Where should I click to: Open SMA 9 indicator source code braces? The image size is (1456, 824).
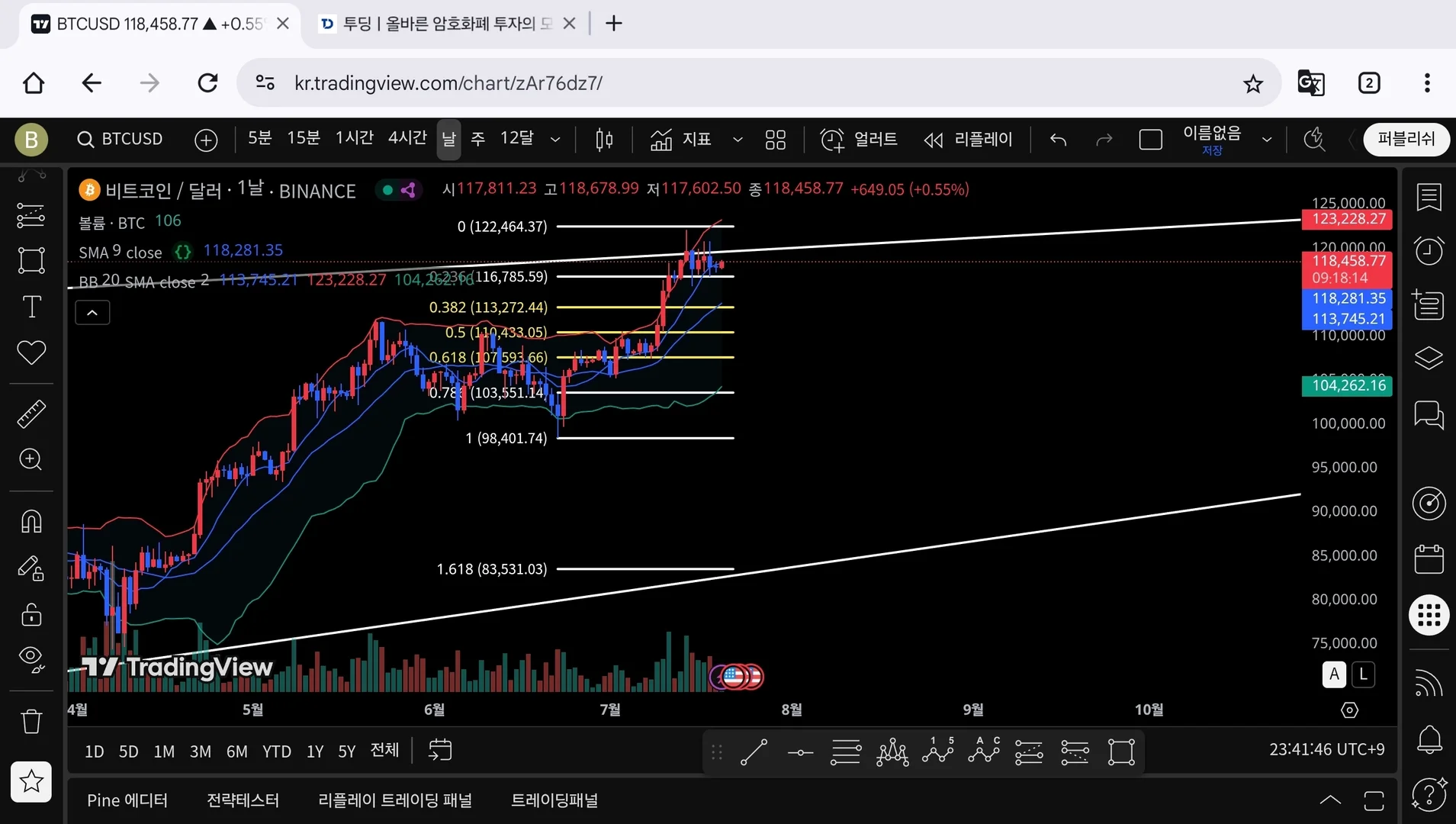click(182, 251)
